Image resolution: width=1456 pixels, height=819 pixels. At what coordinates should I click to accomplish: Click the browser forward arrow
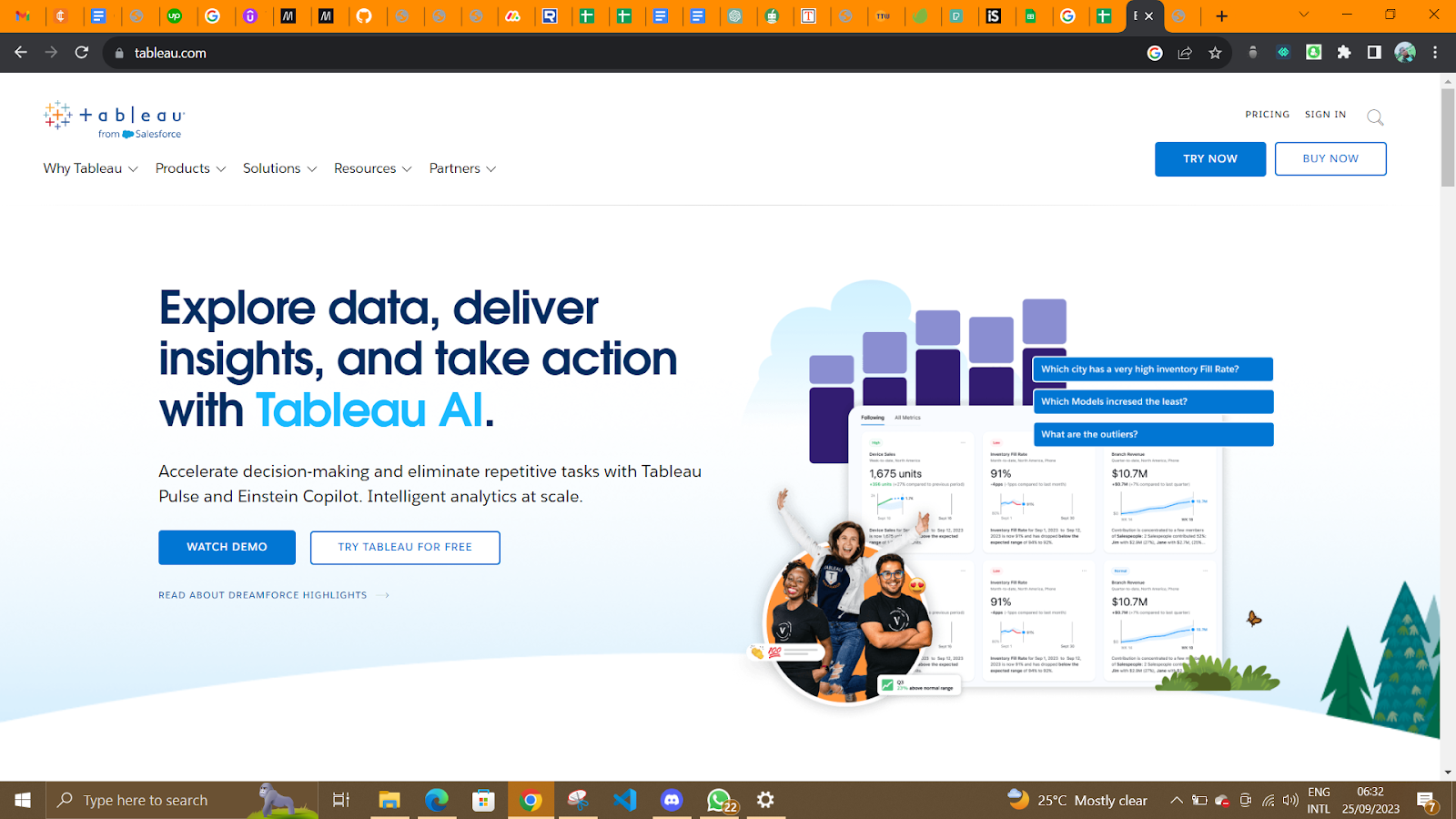(x=51, y=53)
